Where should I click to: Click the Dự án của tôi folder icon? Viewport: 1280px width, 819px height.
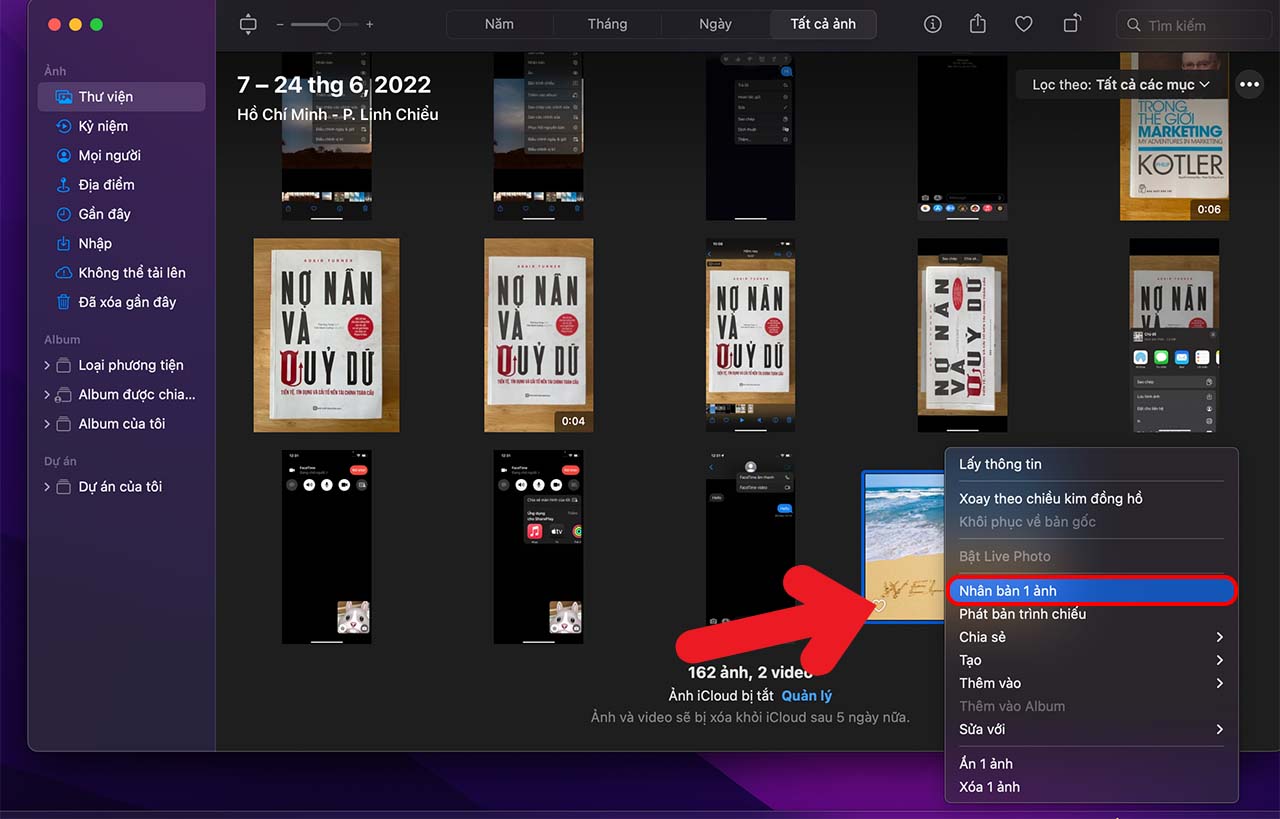[64, 487]
